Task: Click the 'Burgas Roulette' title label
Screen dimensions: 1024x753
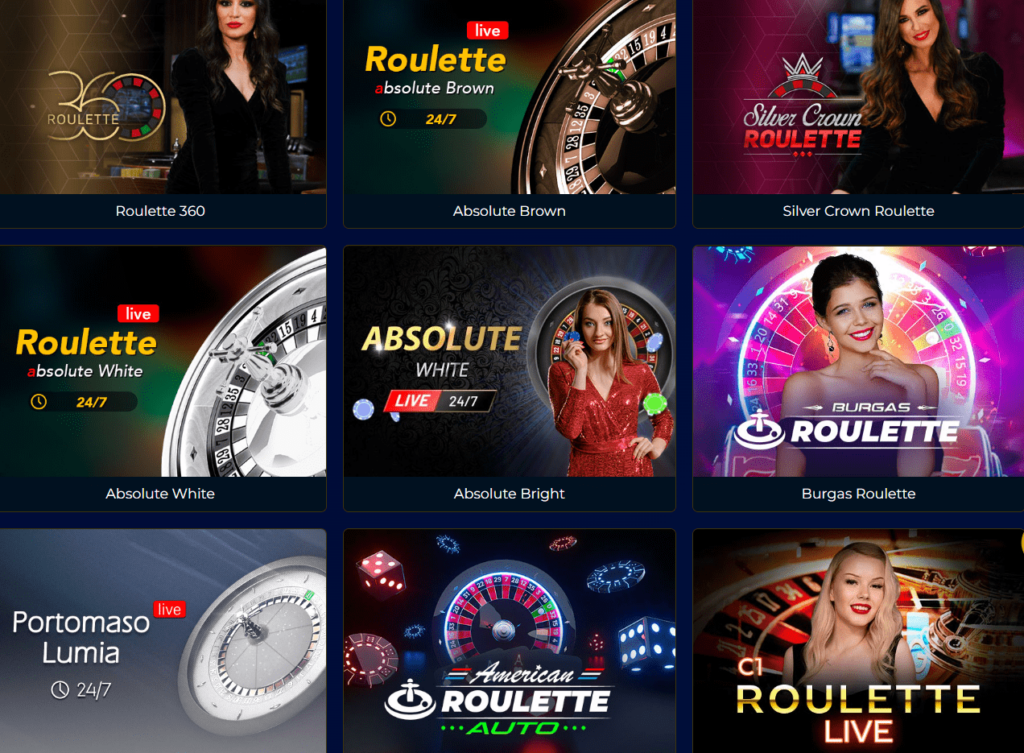Action: click(858, 494)
